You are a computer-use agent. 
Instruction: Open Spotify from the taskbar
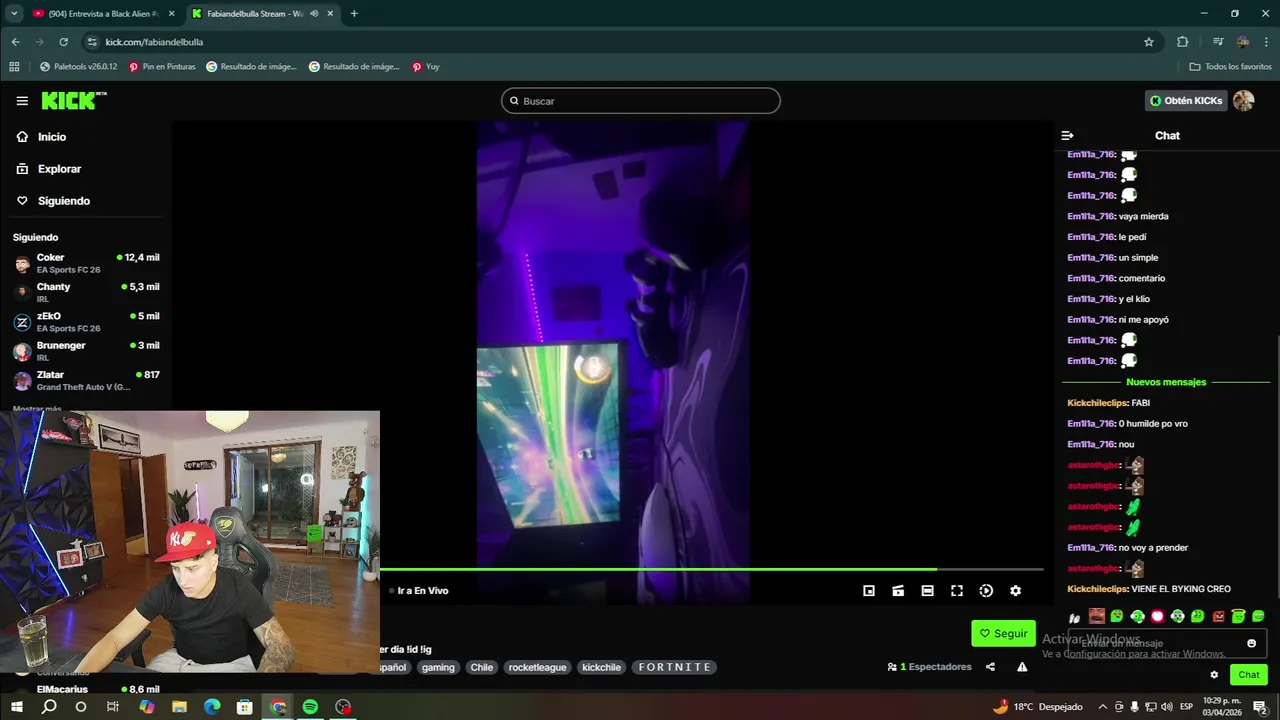tap(310, 706)
